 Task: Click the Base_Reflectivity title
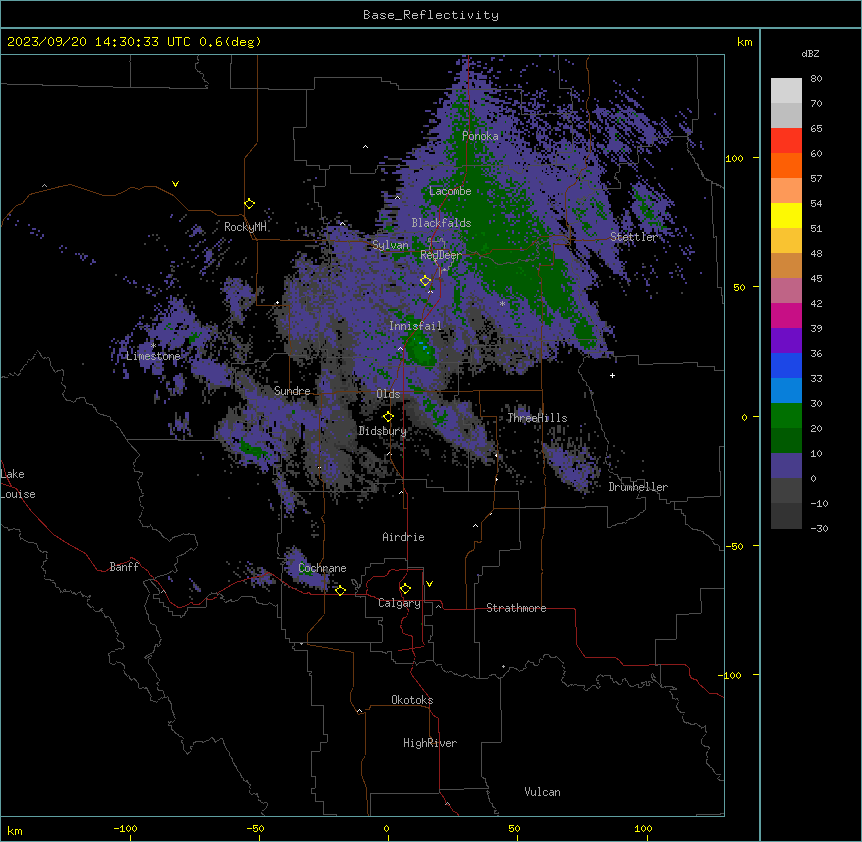tap(431, 15)
